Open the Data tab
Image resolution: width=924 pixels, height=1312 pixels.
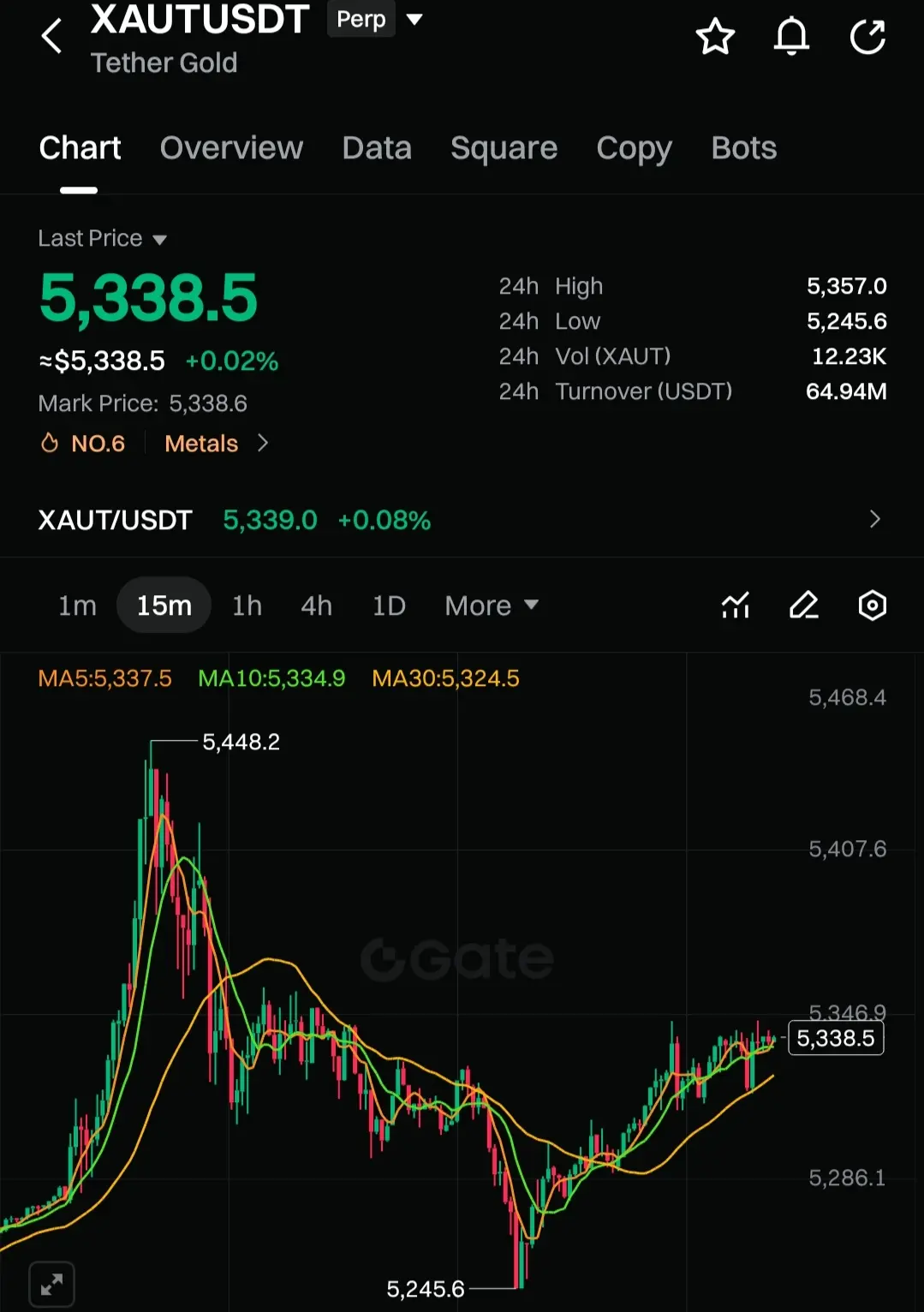click(x=377, y=148)
